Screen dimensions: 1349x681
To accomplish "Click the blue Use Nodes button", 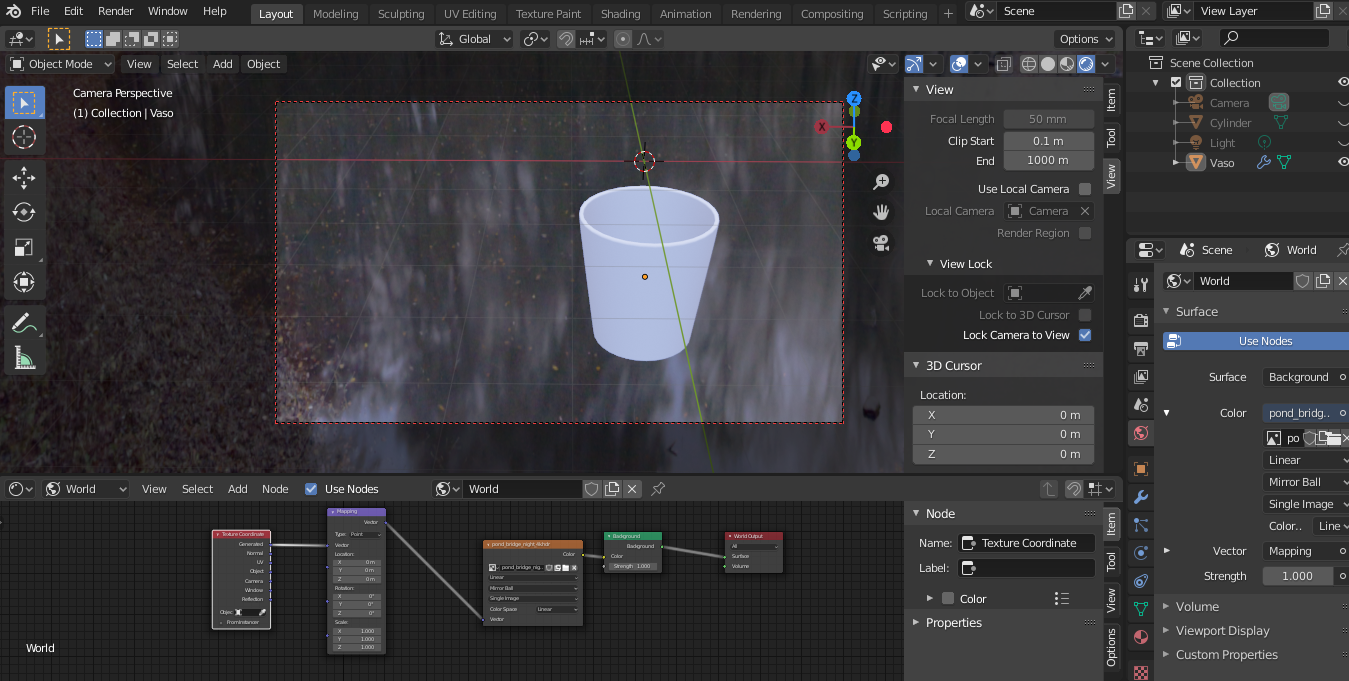I will 1264,341.
